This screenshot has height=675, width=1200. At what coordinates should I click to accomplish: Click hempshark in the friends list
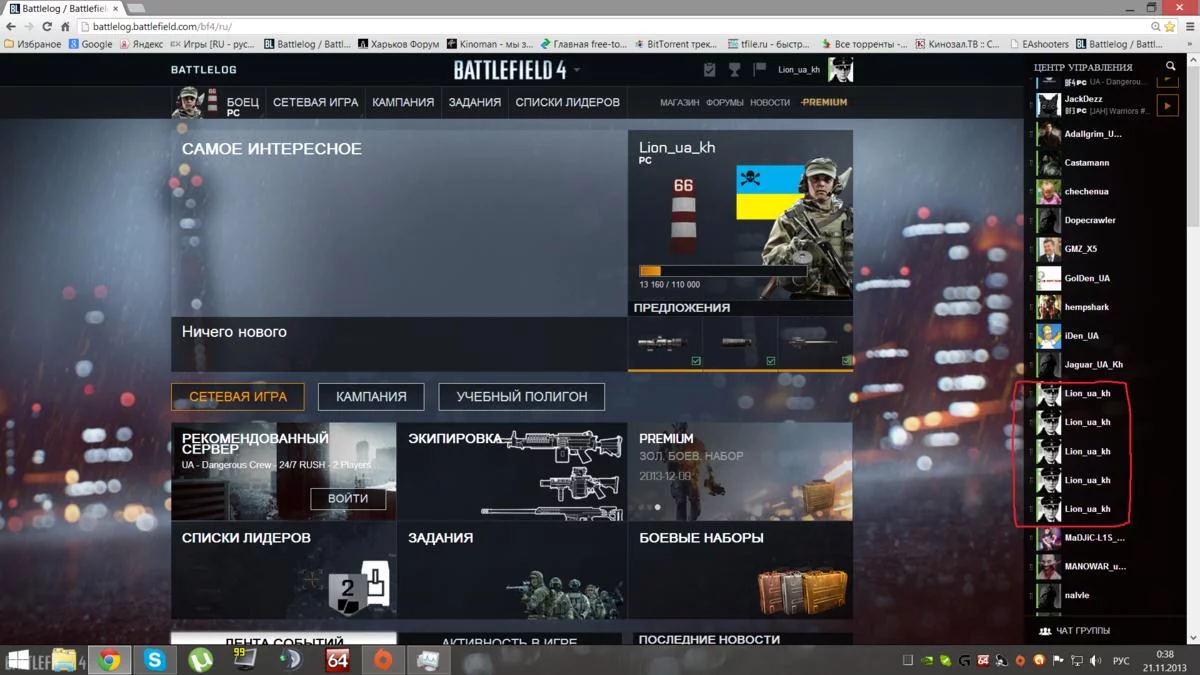[x=1087, y=307]
